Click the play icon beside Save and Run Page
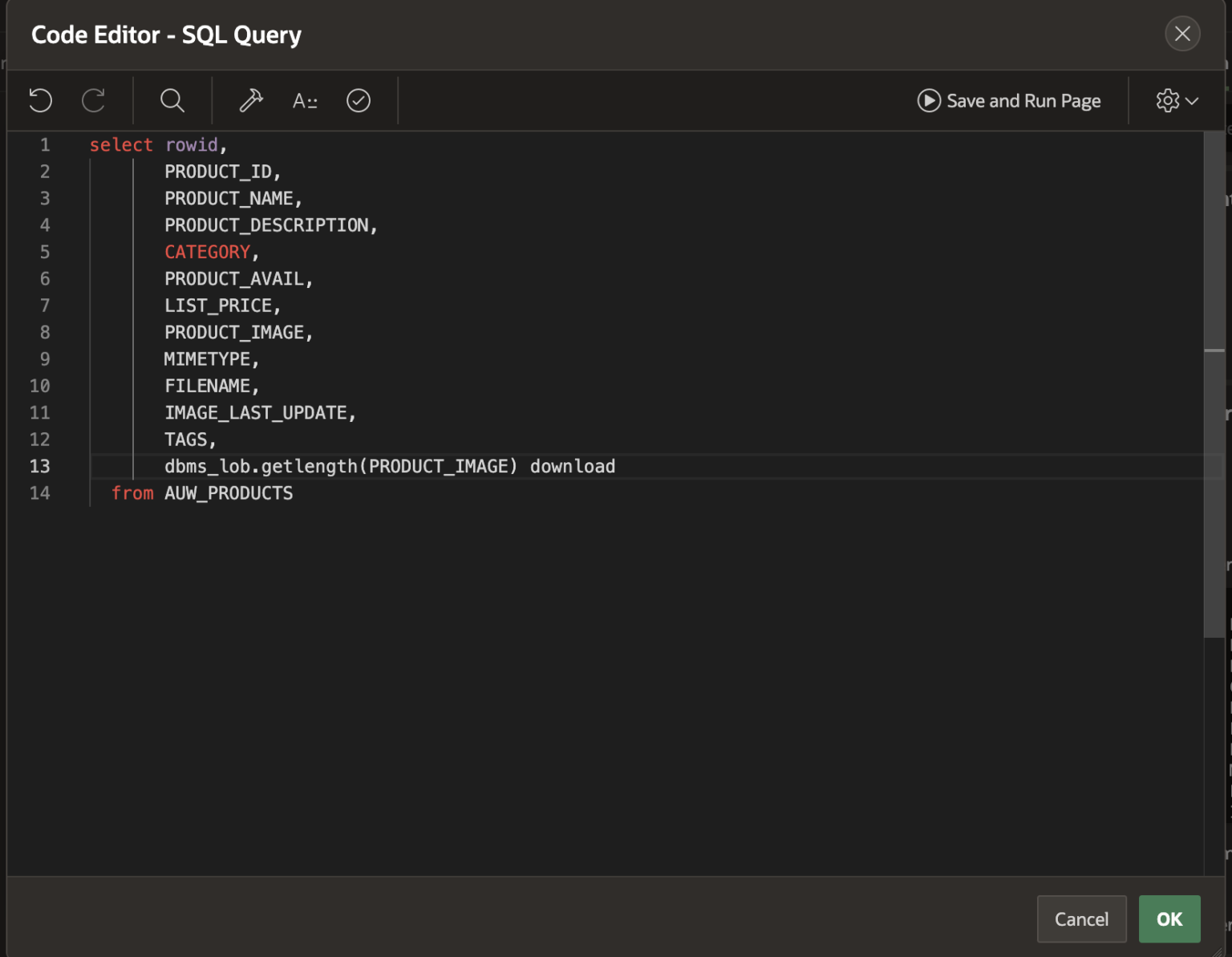1232x957 pixels. tap(928, 100)
